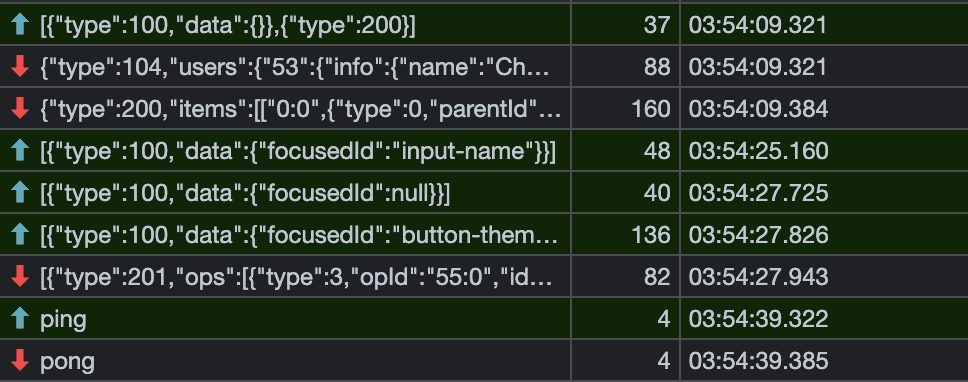Select the sent ping message
The image size is (968, 382).
(484, 318)
